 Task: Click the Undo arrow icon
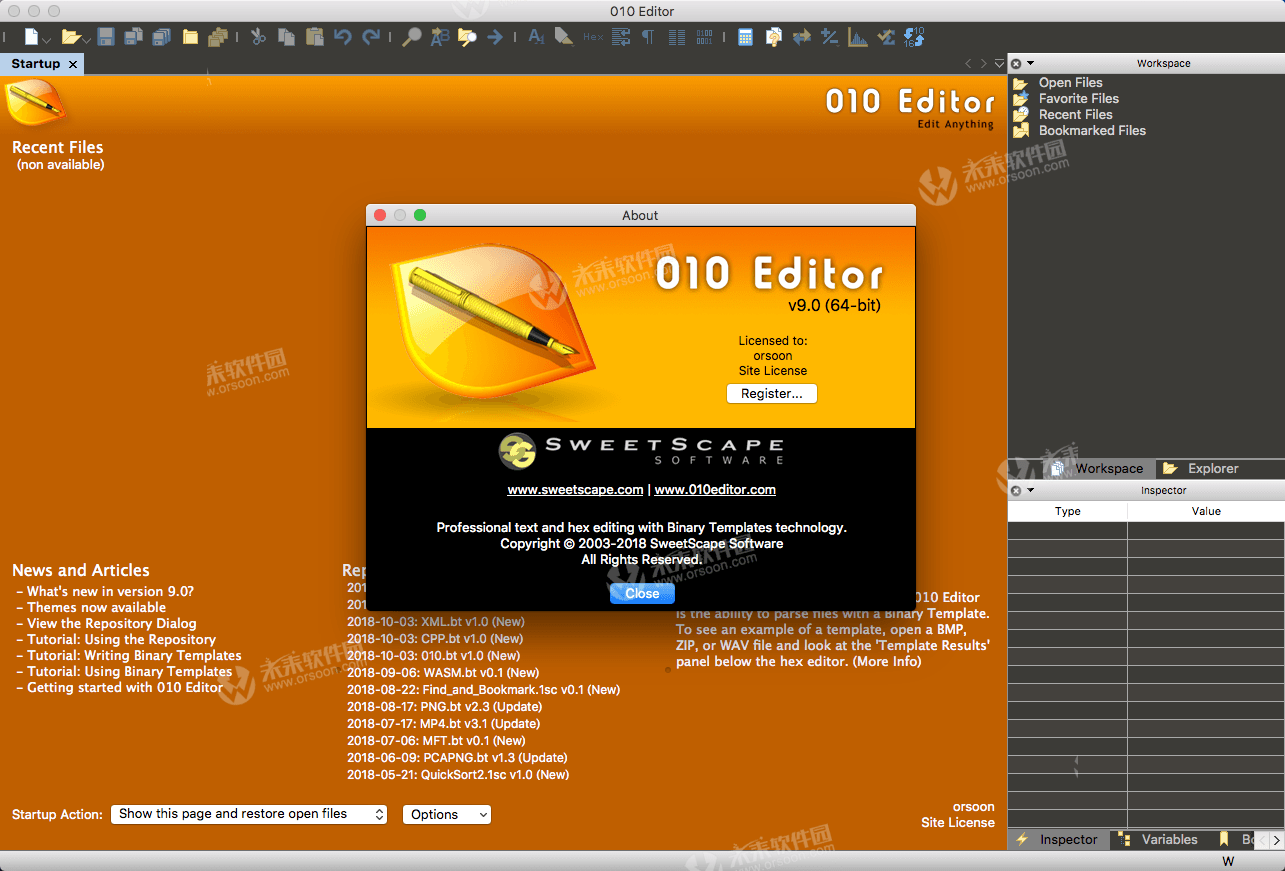343,37
